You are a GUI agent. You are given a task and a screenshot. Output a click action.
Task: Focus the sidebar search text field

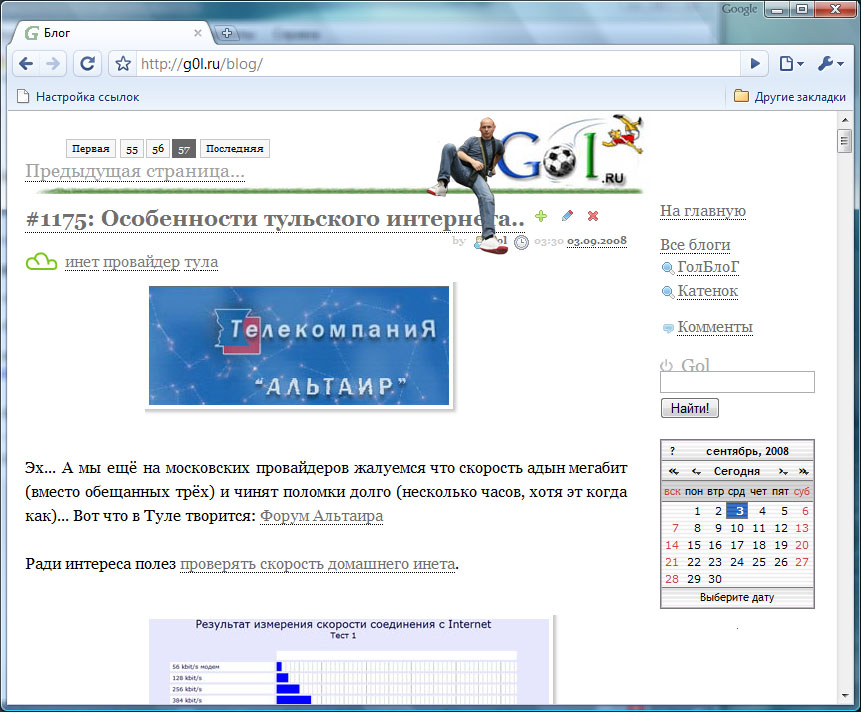click(737, 382)
